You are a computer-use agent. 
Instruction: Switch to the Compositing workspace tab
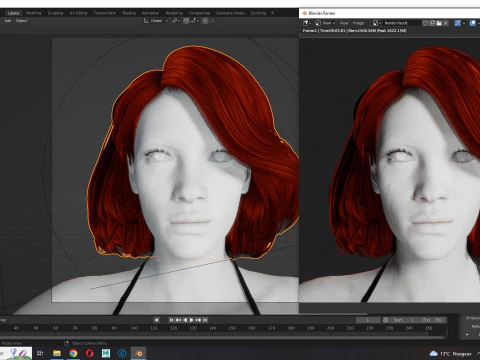tap(199, 13)
